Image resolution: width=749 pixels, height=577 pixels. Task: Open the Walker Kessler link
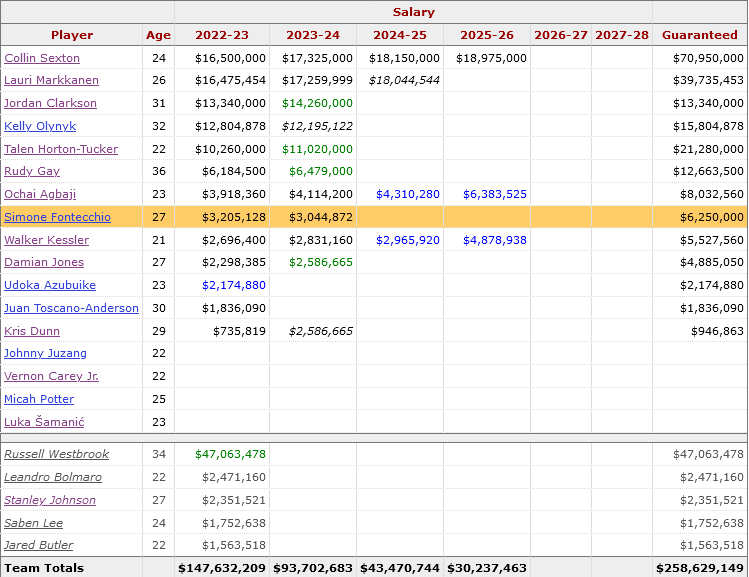point(47,240)
